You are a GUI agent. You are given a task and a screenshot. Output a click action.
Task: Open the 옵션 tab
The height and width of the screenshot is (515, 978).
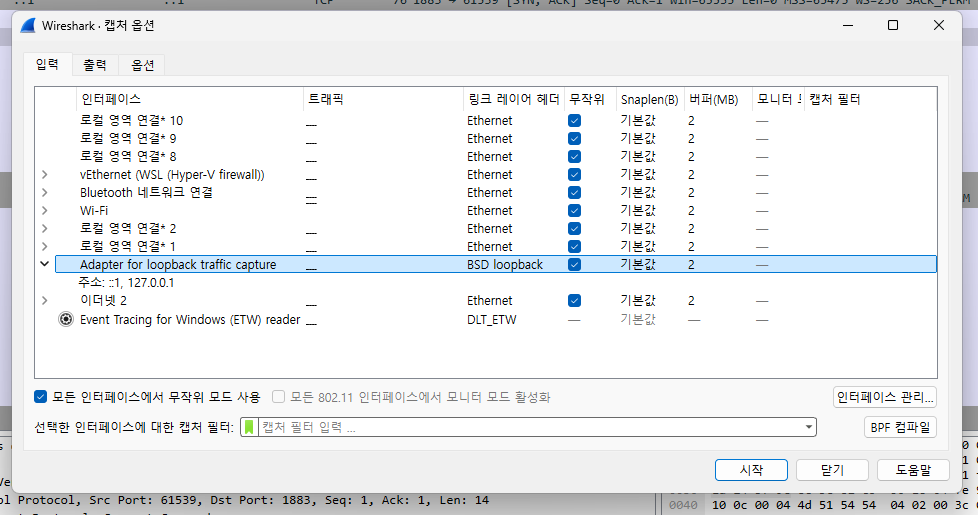click(142, 65)
